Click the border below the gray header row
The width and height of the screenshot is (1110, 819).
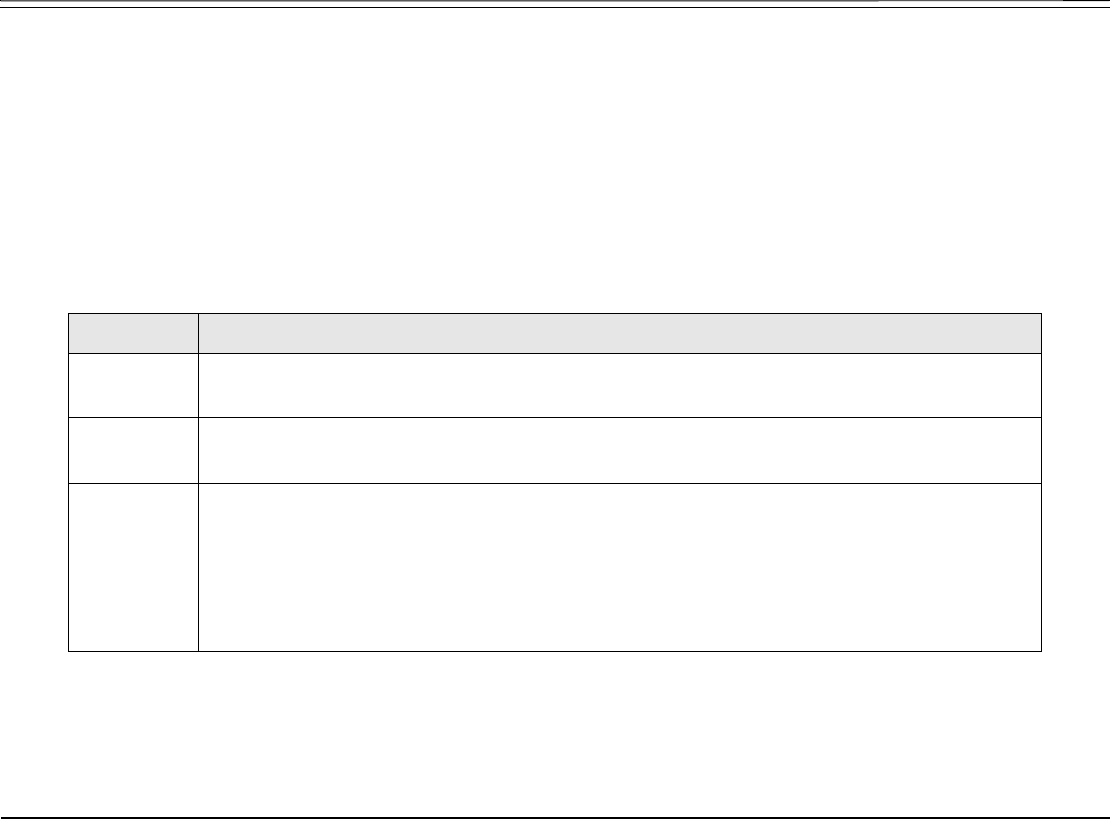pyautogui.click(x=555, y=353)
